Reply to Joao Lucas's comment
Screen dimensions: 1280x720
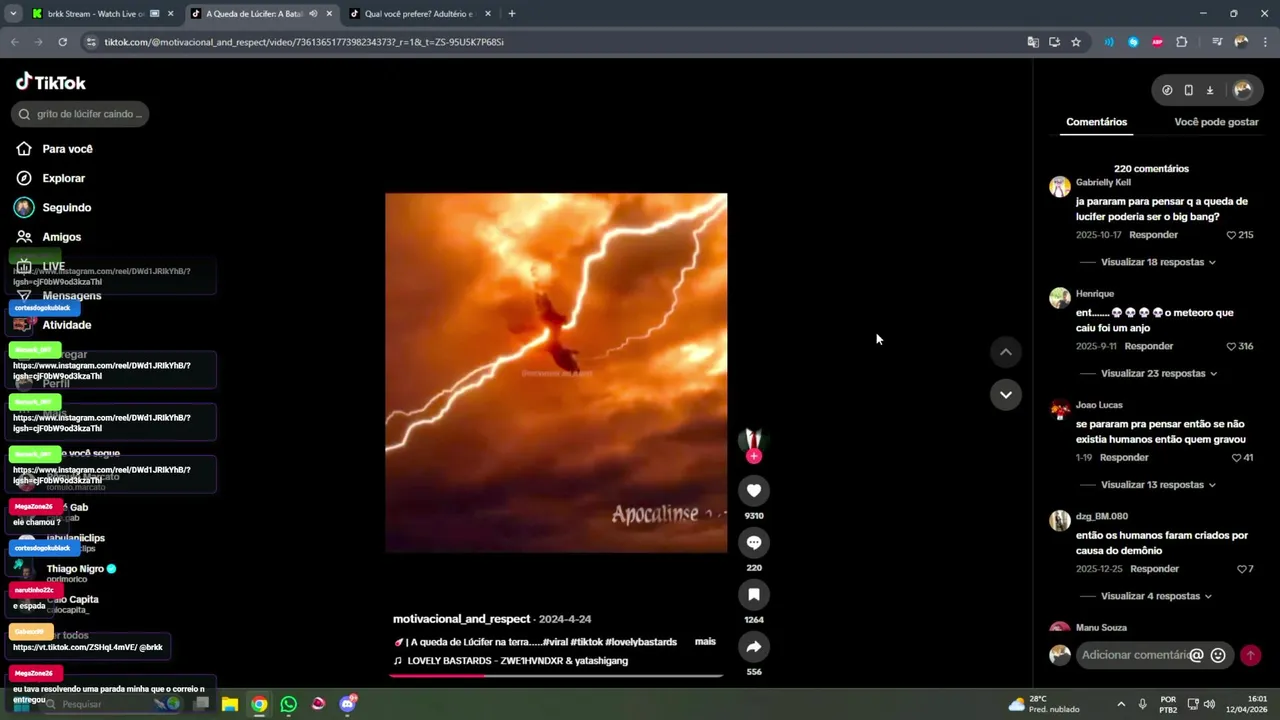tap(1124, 458)
